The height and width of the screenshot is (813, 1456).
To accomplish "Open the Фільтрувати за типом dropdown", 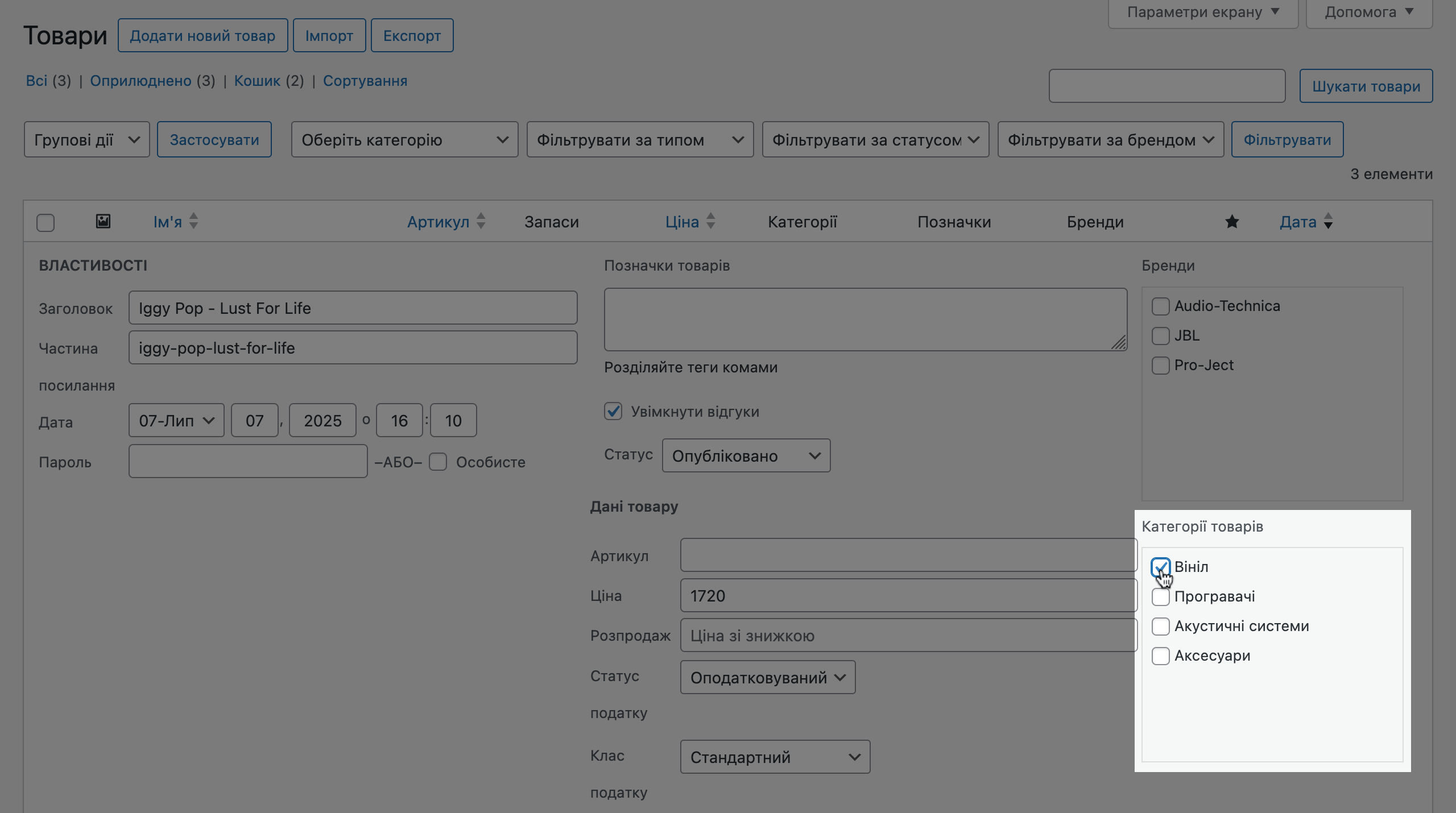I will click(640, 139).
